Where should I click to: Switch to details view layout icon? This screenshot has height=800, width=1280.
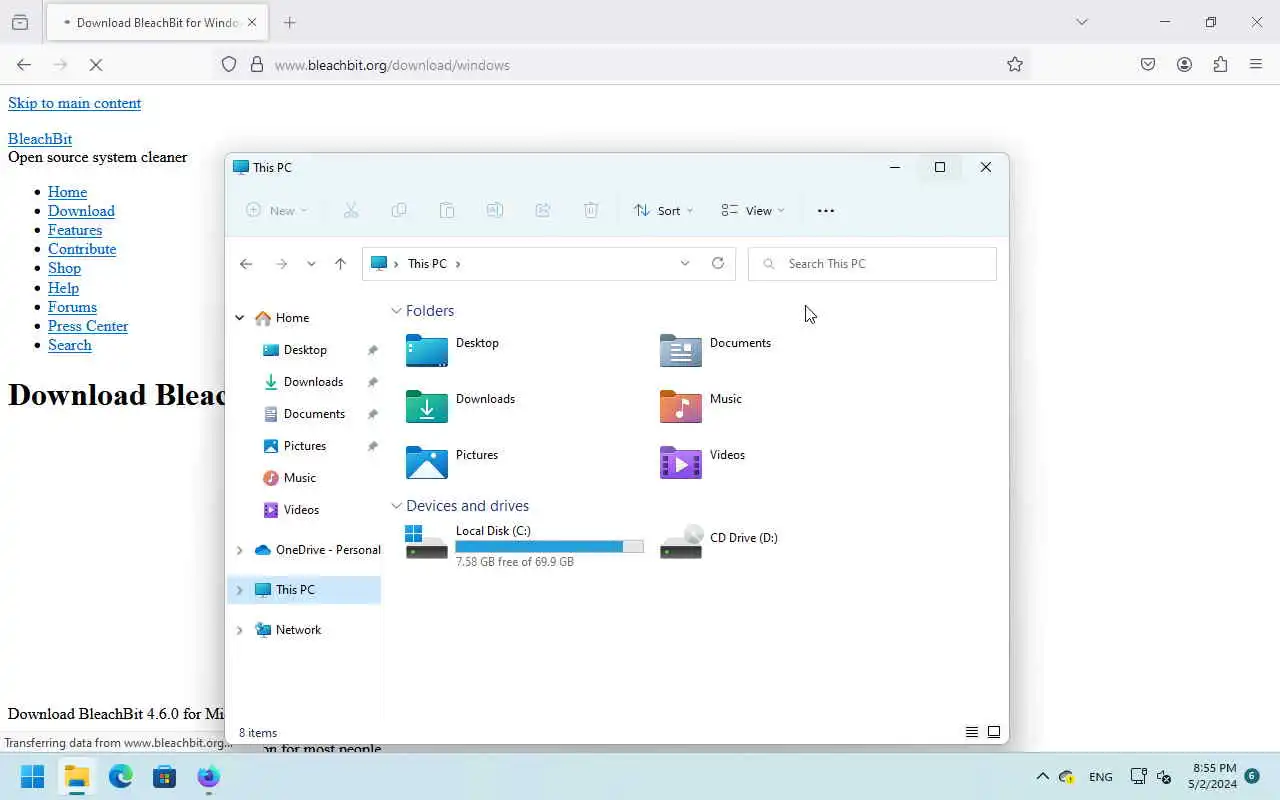click(x=972, y=732)
